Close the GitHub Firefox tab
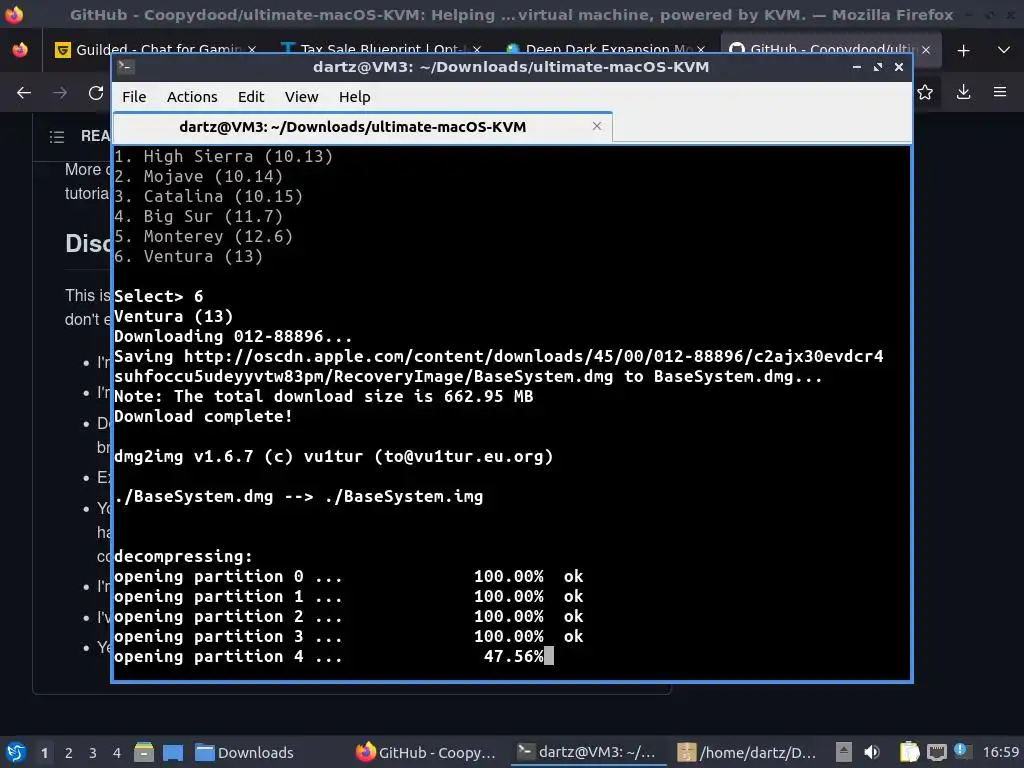Viewport: 1024px width, 768px height. coord(926,50)
